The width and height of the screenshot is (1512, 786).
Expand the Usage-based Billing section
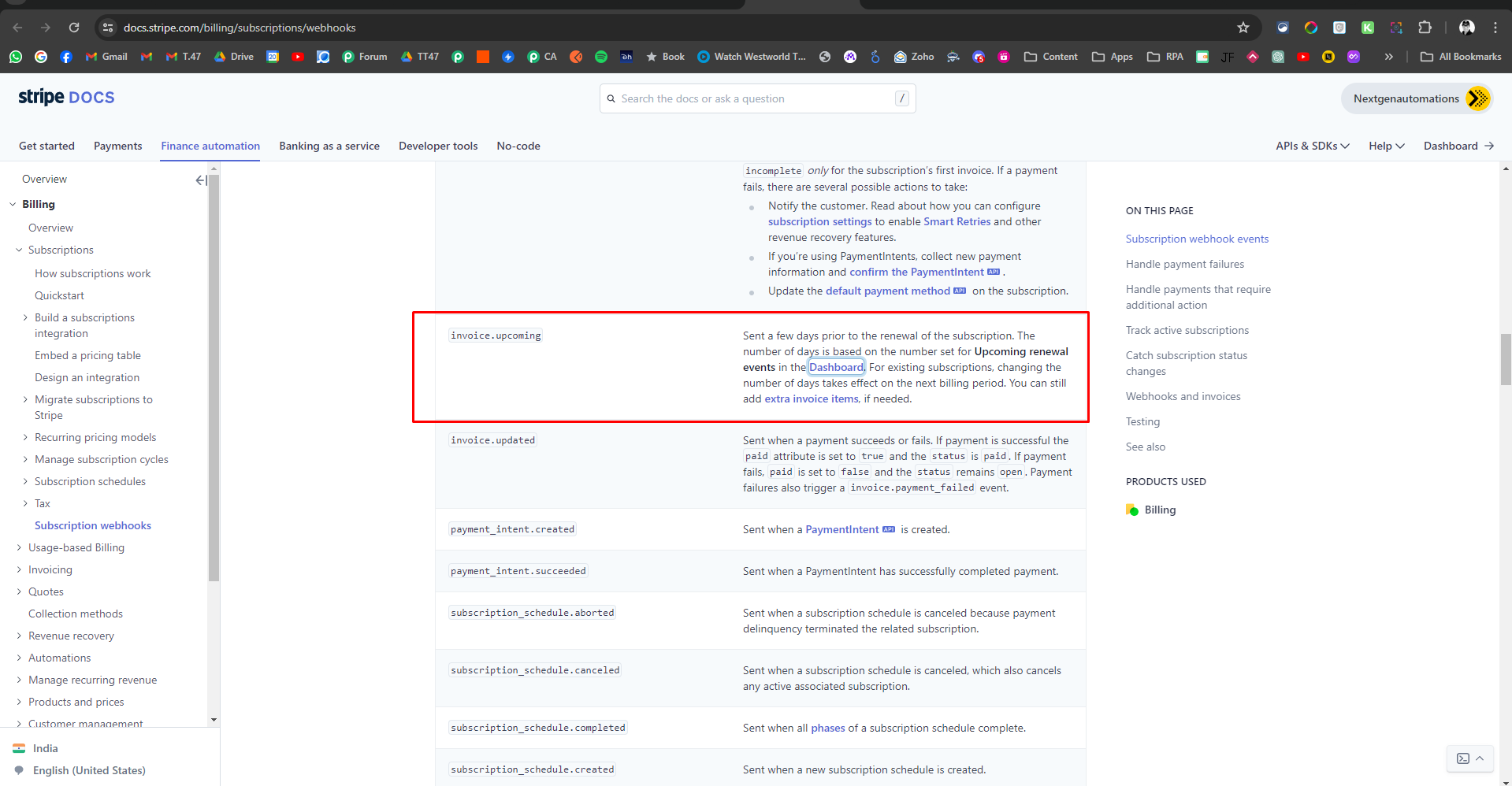pyautogui.click(x=19, y=547)
